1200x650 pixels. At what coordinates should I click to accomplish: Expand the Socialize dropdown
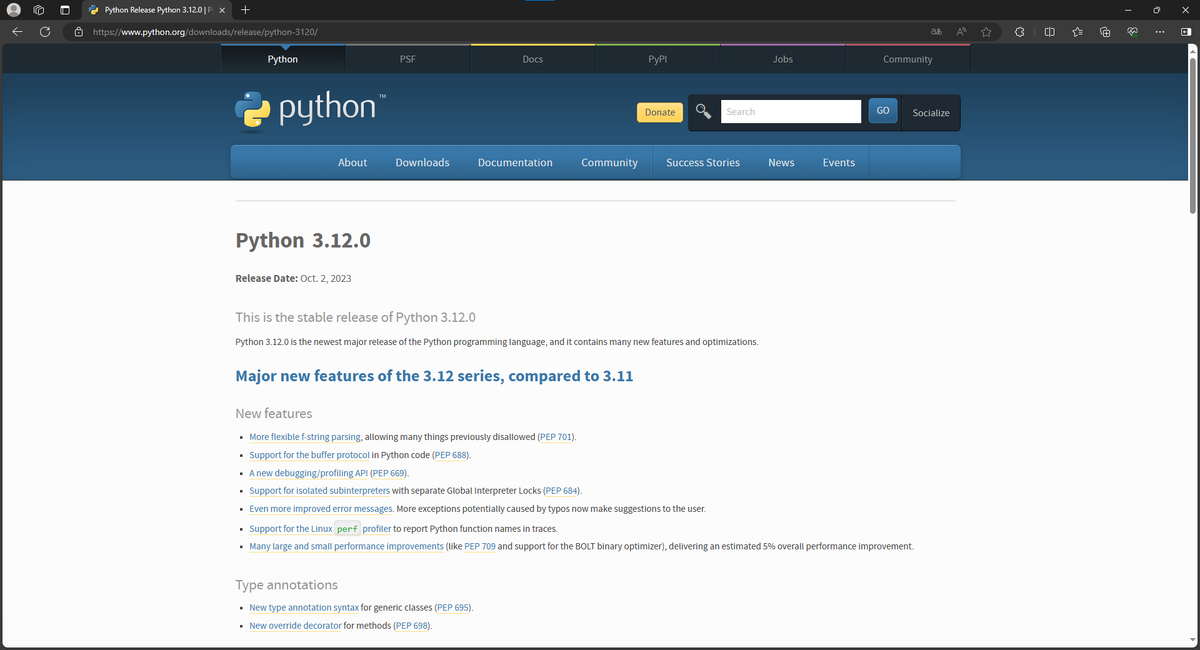(931, 113)
